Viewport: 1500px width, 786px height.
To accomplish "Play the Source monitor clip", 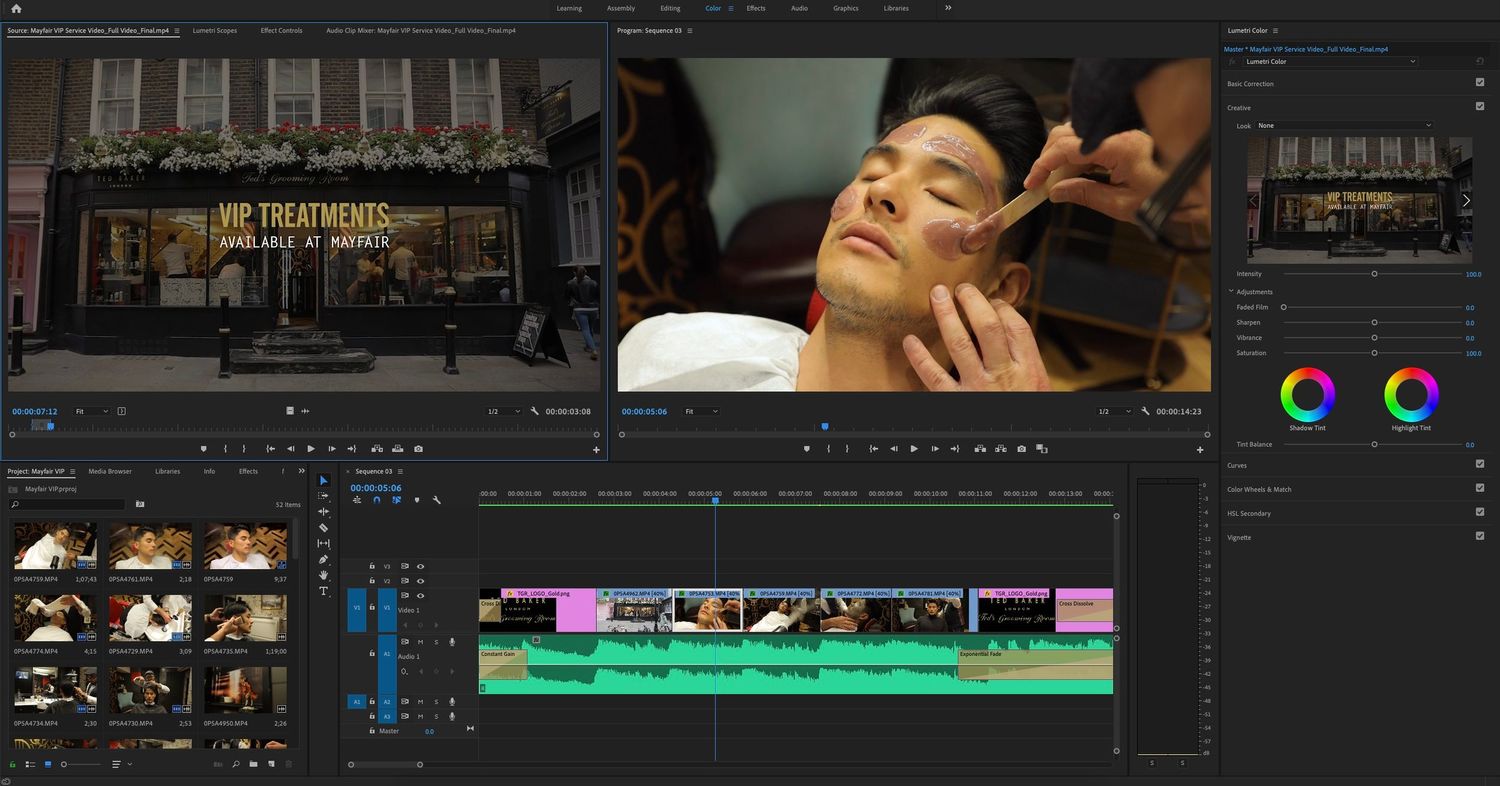I will point(311,449).
